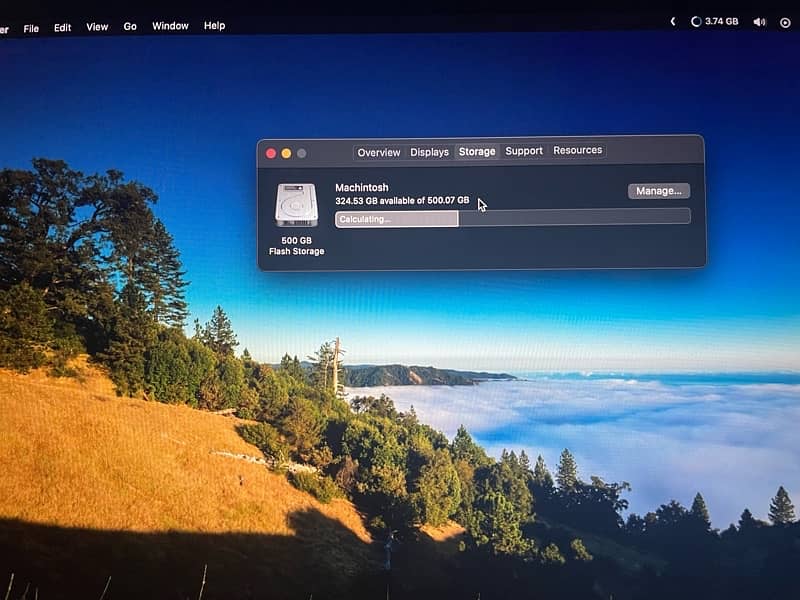Open the Go menu
This screenshot has height=600, width=800.
(x=130, y=27)
